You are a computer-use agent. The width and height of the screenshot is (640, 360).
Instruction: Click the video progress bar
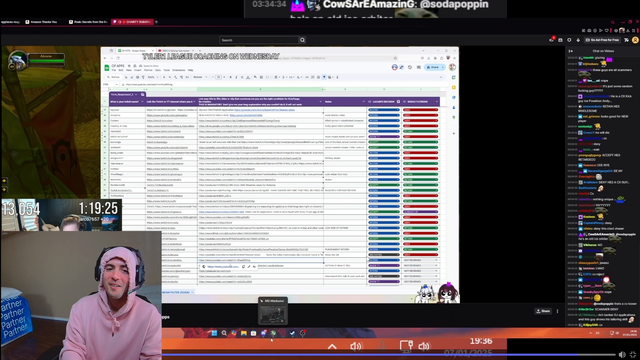pos(388,355)
